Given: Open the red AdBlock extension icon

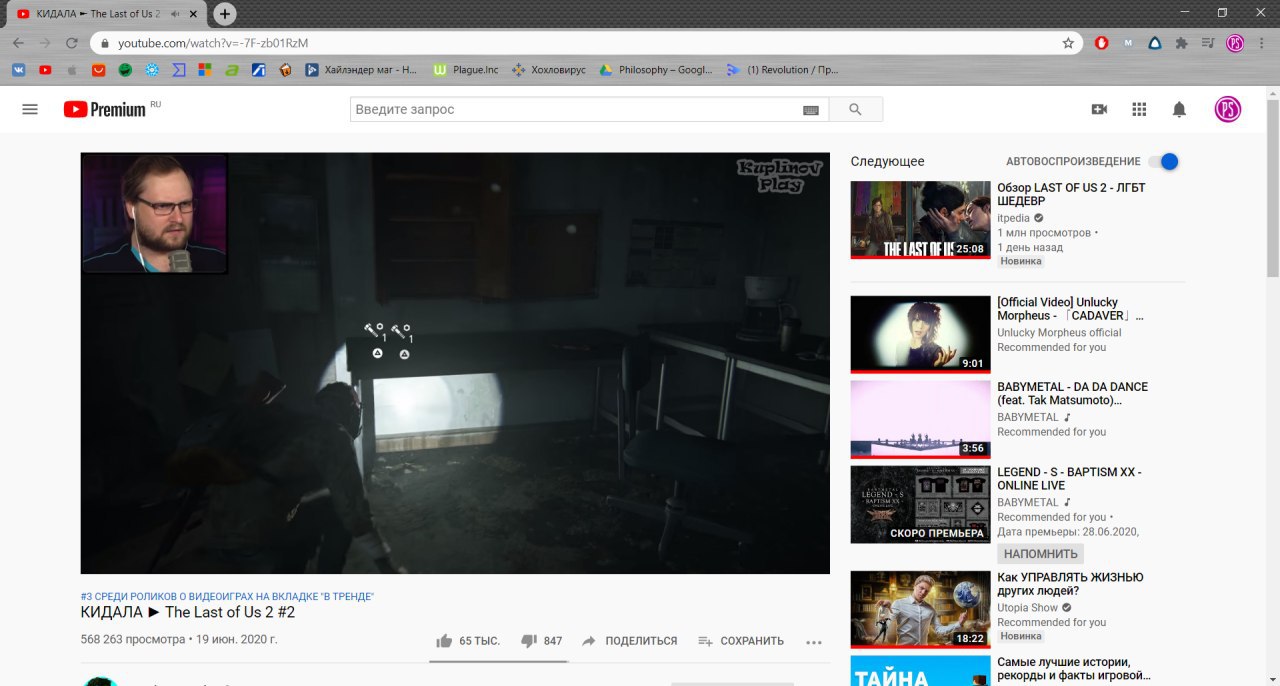Looking at the screenshot, I should pos(1101,43).
